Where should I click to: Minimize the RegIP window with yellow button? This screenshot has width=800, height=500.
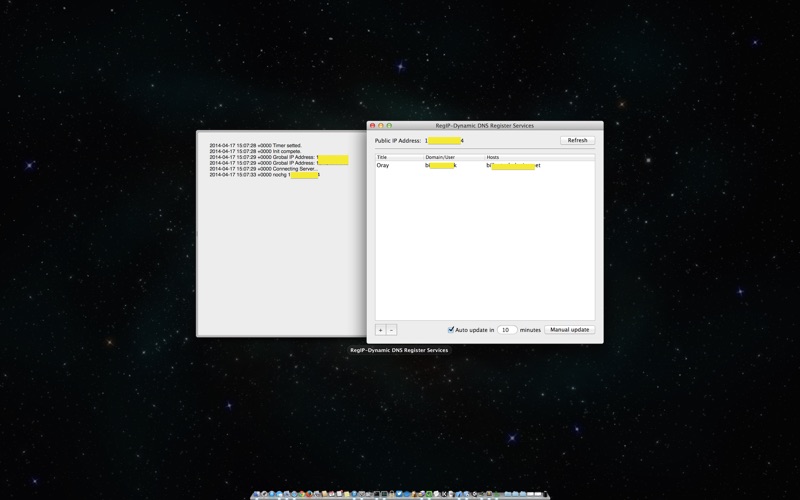[381, 126]
